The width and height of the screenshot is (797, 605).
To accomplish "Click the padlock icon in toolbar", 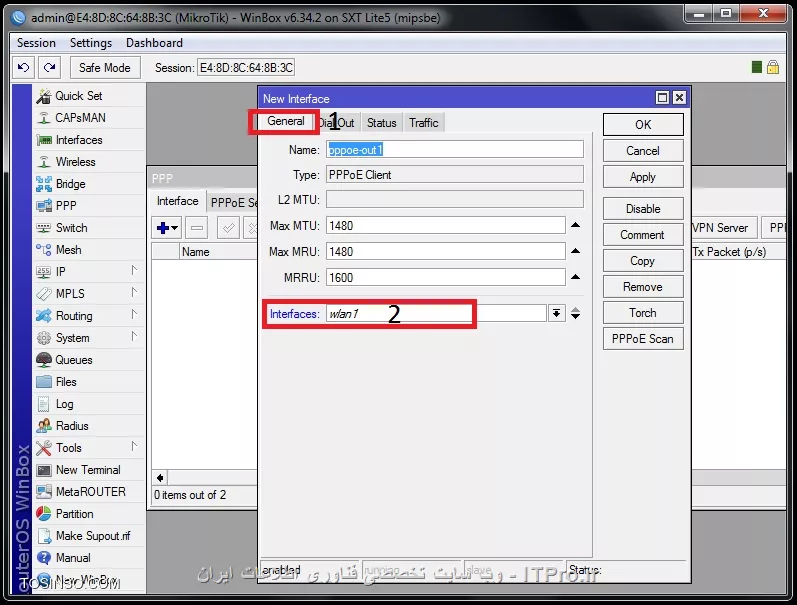I will click(773, 67).
